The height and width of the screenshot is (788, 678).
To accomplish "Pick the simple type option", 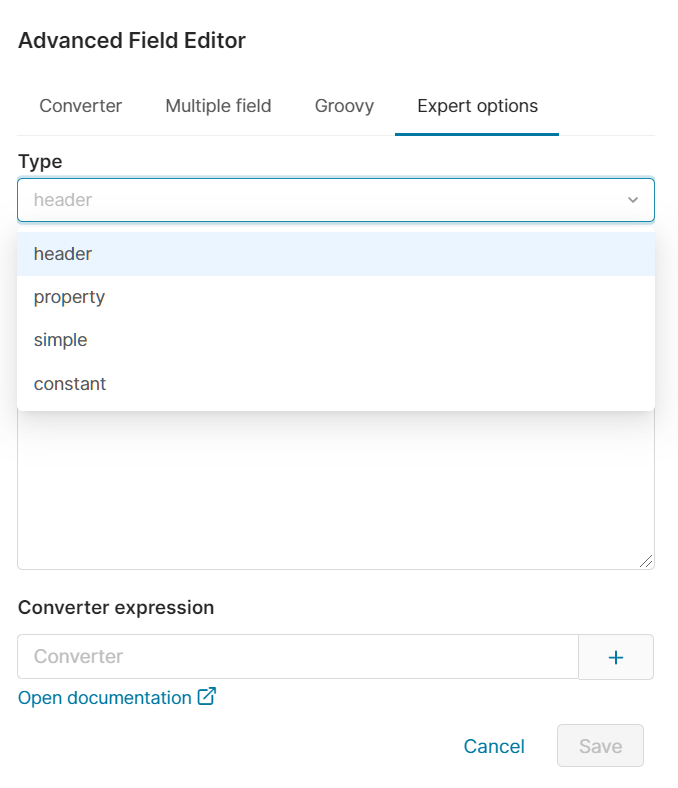I will [x=61, y=340].
